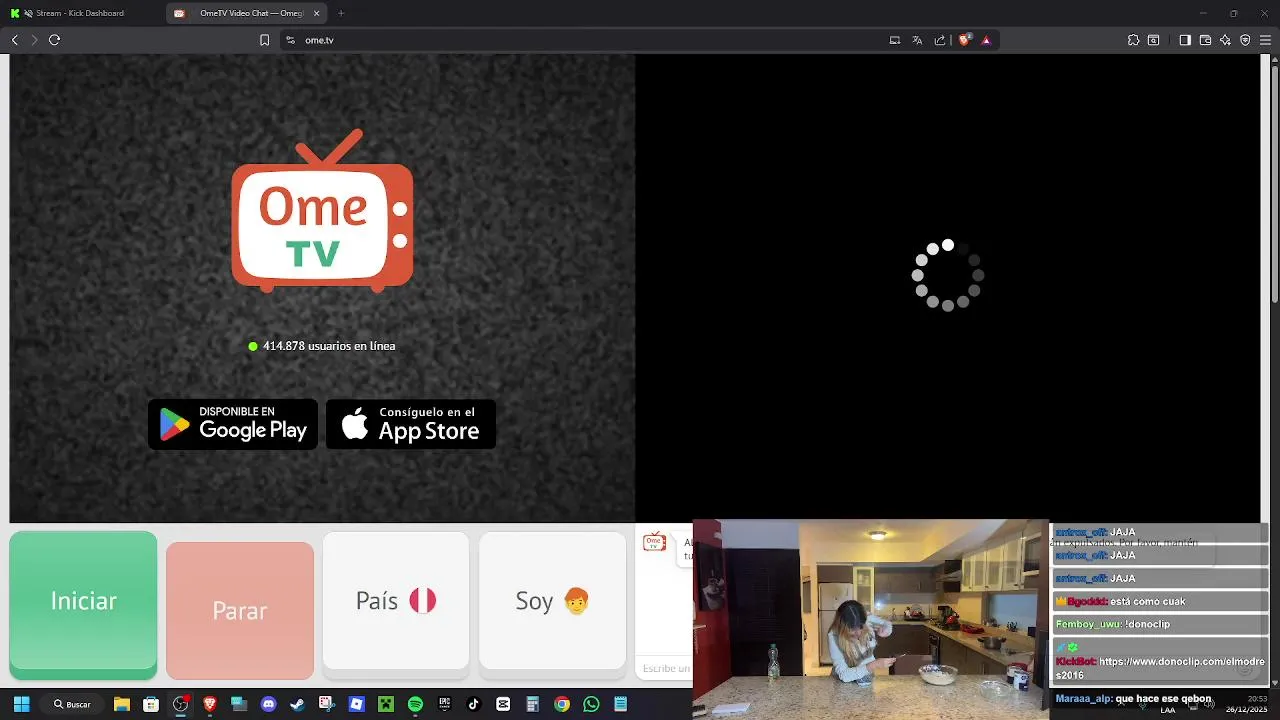Open the Soy gender selector

point(552,600)
